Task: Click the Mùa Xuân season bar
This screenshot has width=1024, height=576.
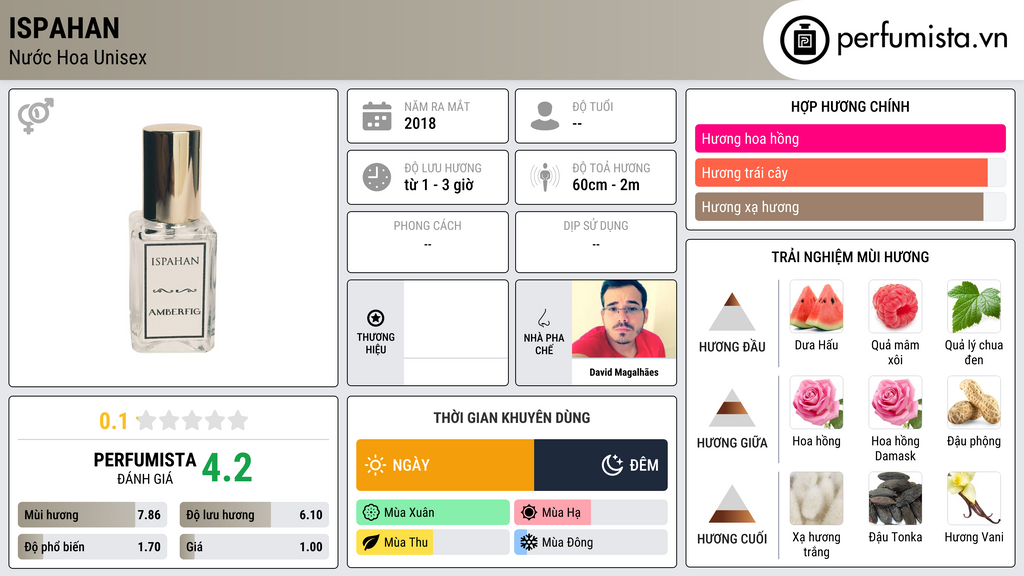Action: pos(433,513)
